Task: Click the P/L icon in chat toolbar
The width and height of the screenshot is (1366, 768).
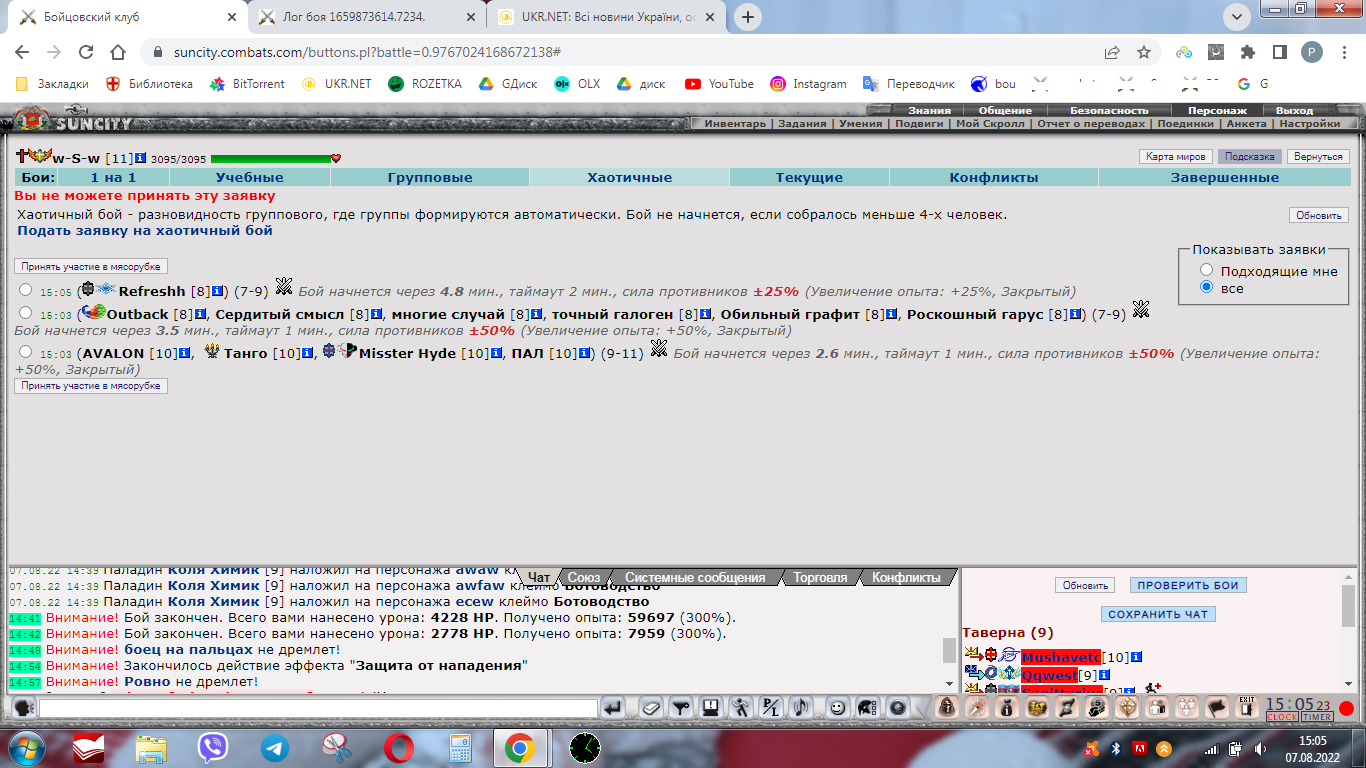Action: point(771,708)
